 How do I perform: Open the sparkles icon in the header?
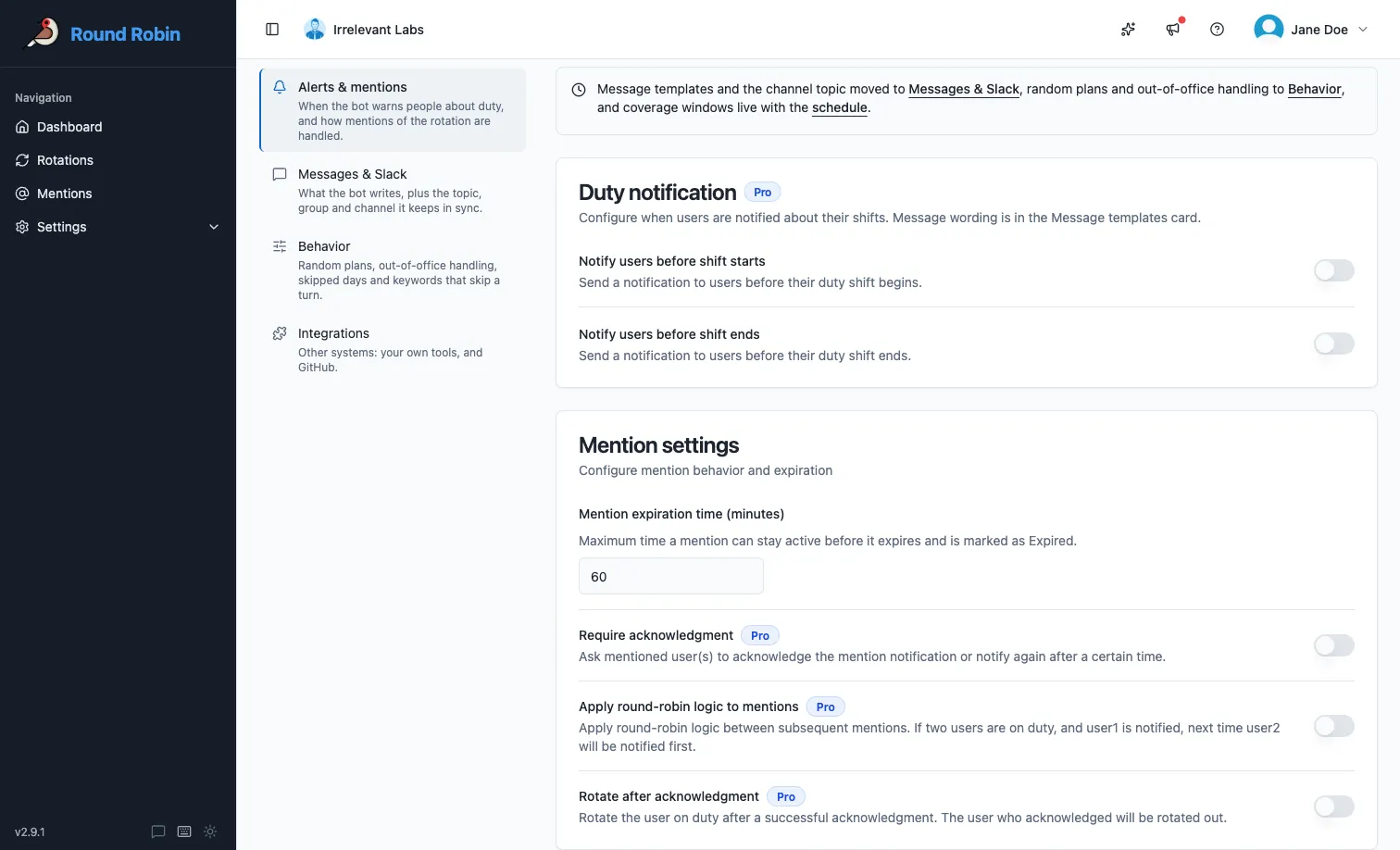[x=1128, y=30]
